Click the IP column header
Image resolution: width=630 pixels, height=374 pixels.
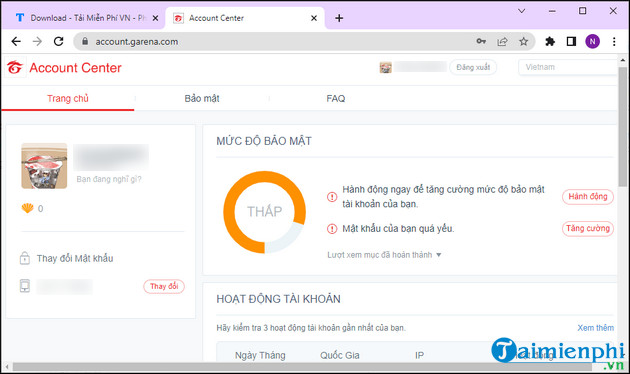(x=419, y=356)
